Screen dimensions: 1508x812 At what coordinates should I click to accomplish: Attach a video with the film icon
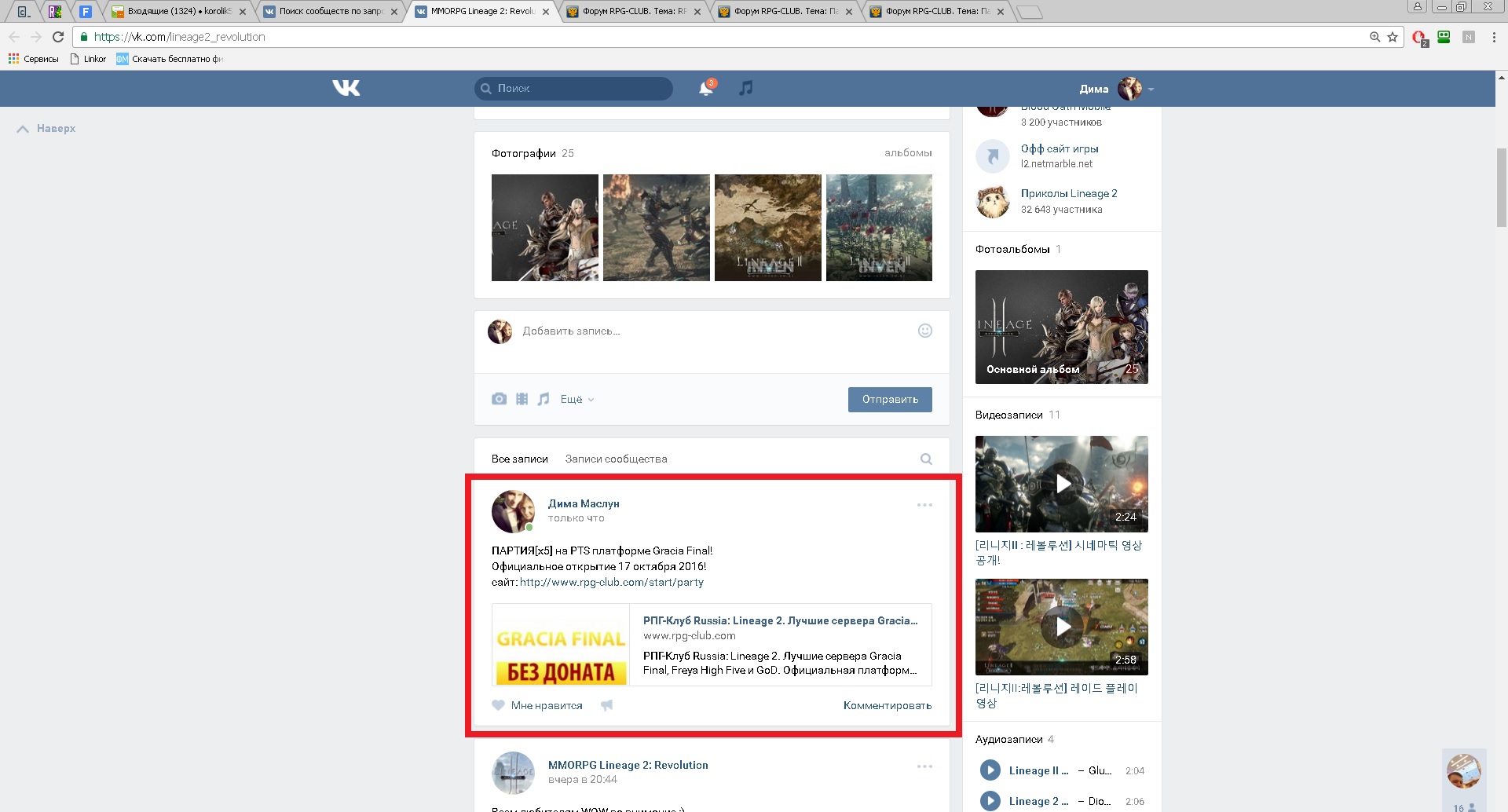click(x=522, y=399)
